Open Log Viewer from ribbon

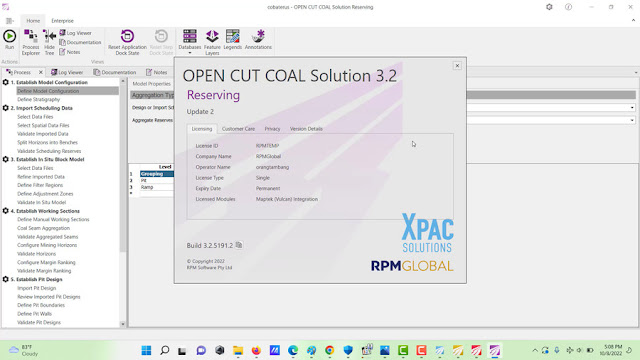coord(76,33)
